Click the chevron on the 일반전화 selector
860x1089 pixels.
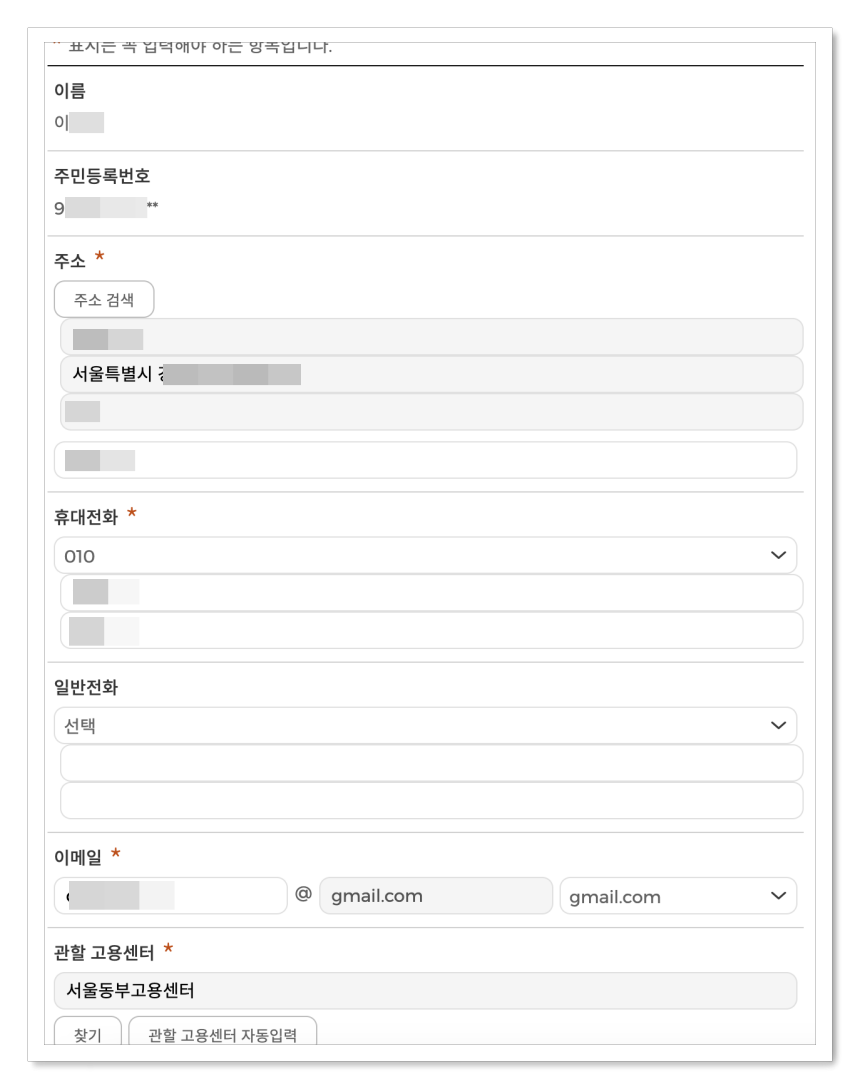[x=781, y=725]
